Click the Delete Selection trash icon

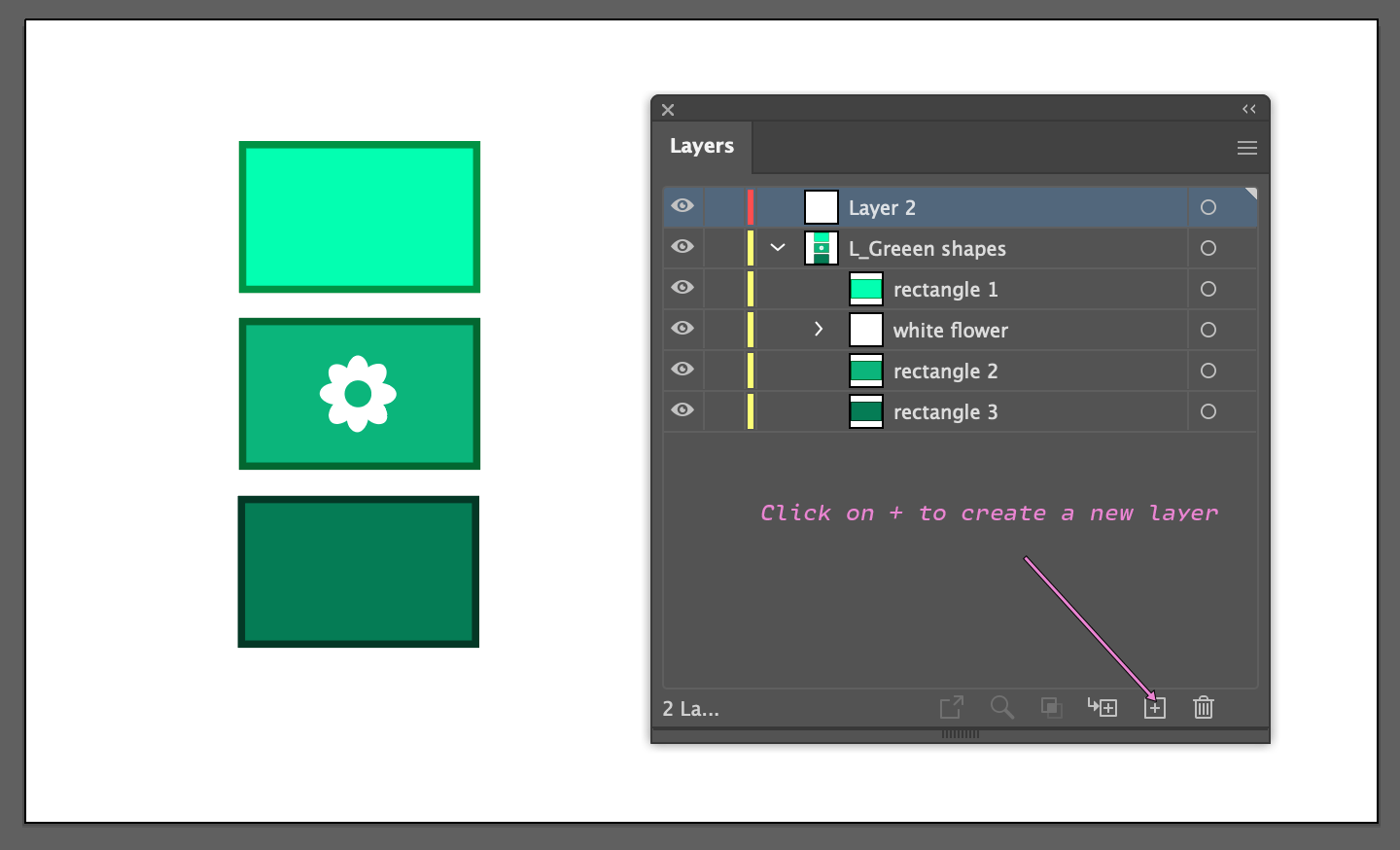click(1204, 707)
